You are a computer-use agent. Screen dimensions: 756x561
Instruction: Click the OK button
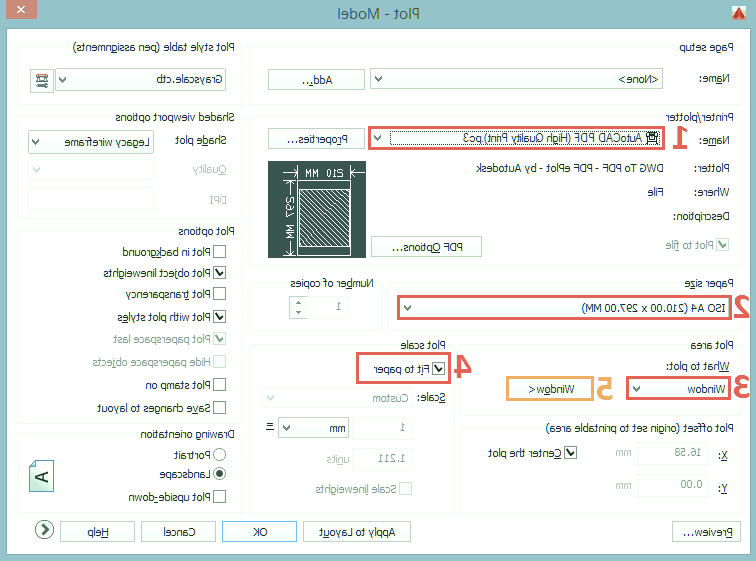259,532
